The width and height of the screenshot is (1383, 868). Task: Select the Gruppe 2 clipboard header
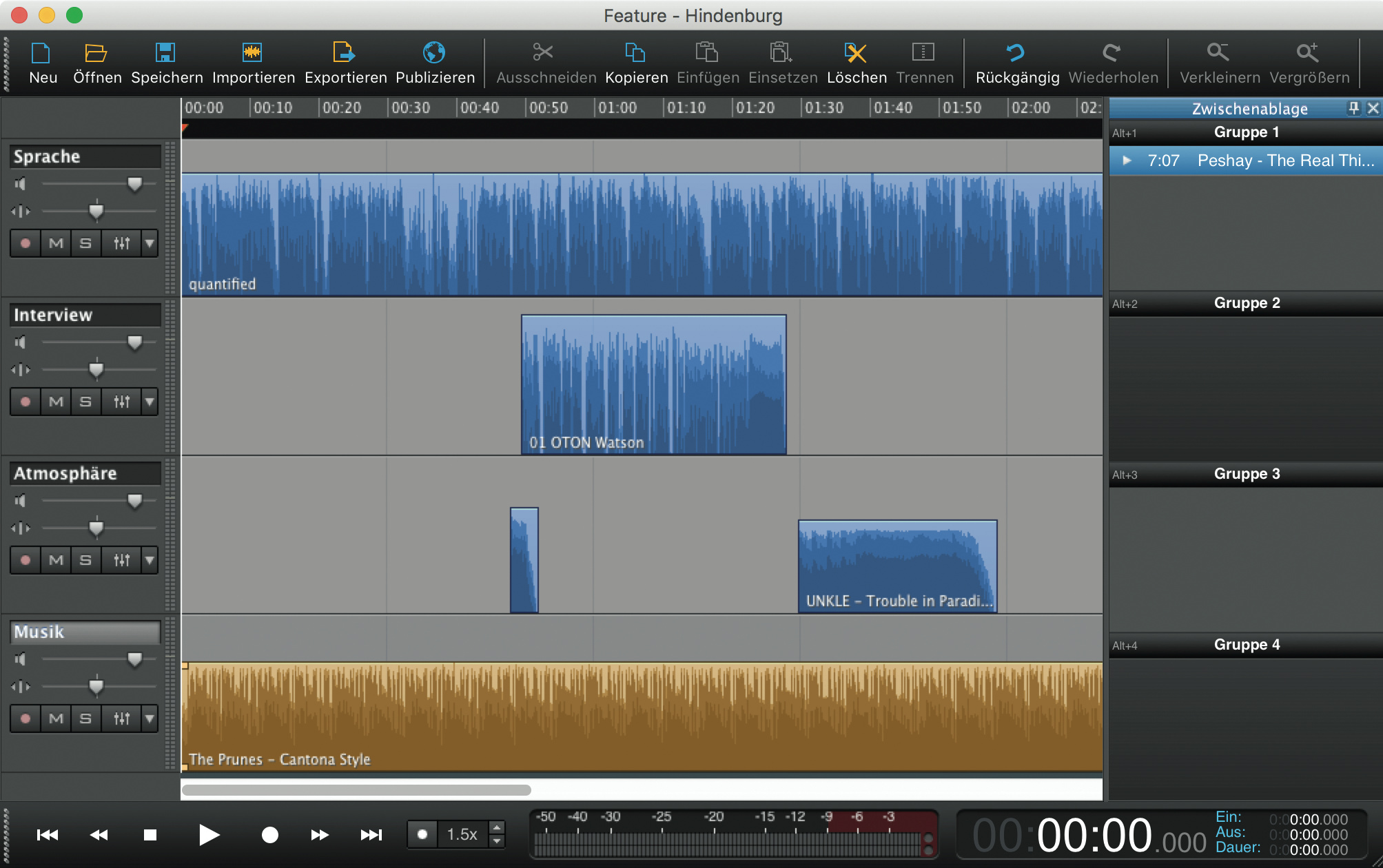[1246, 303]
